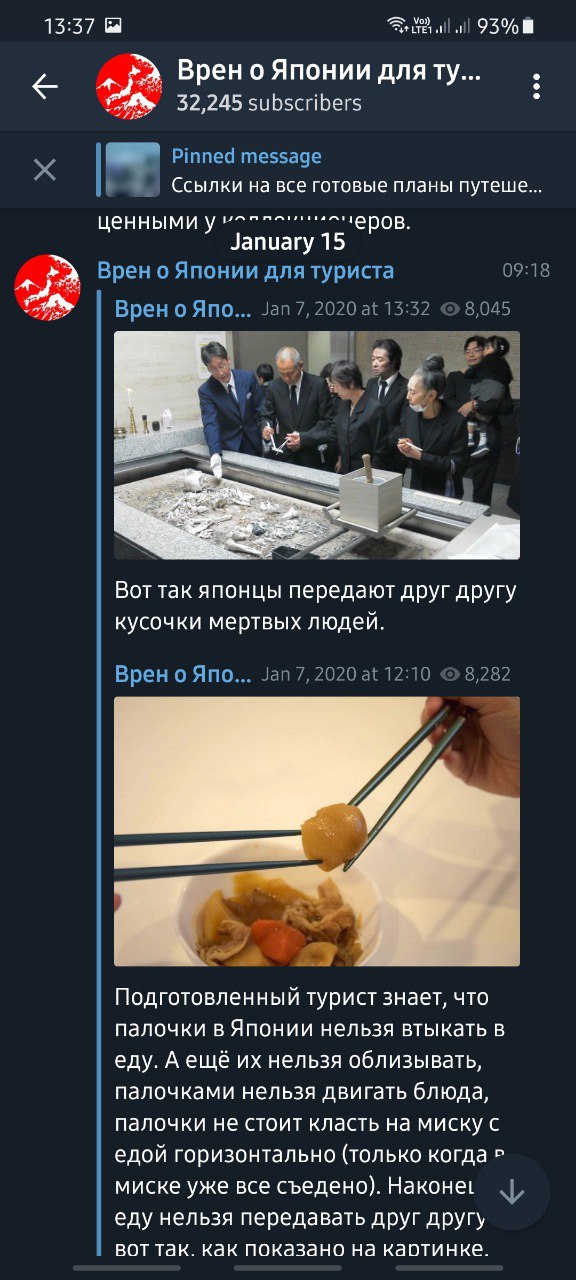The width and height of the screenshot is (576, 1280).
Task: Open sender name Врен о Японии для туриста
Action: click(246, 271)
